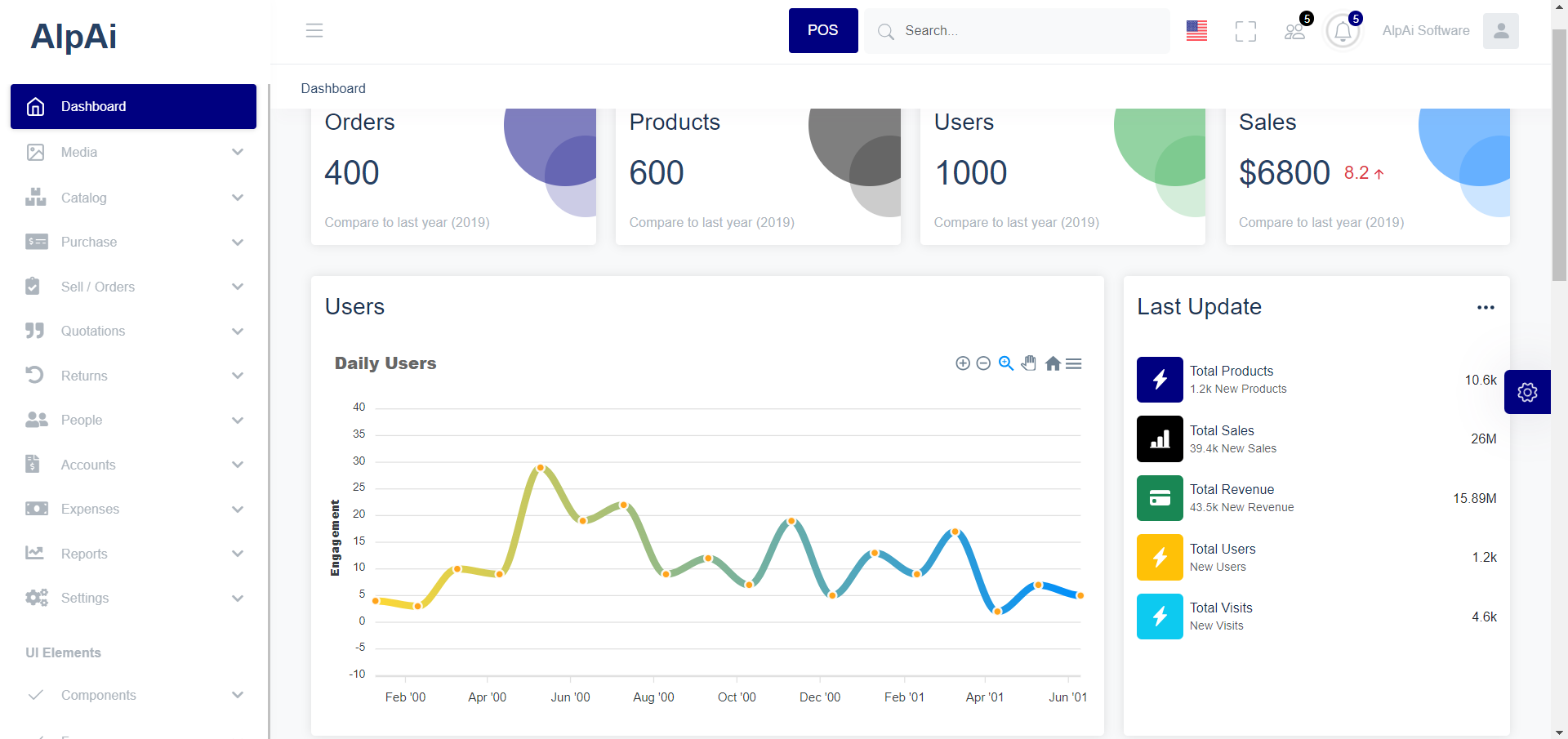The width and height of the screenshot is (1568, 739).
Task: Focus the Search input field
Action: click(1018, 31)
